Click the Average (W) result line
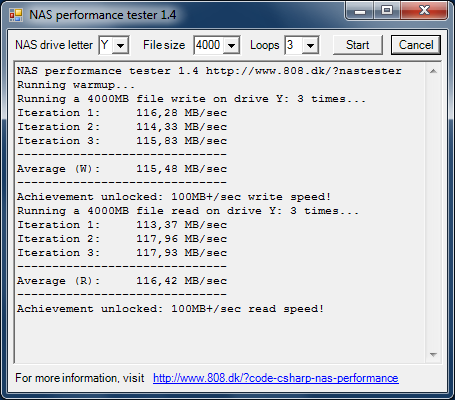 pyautogui.click(x=122, y=169)
